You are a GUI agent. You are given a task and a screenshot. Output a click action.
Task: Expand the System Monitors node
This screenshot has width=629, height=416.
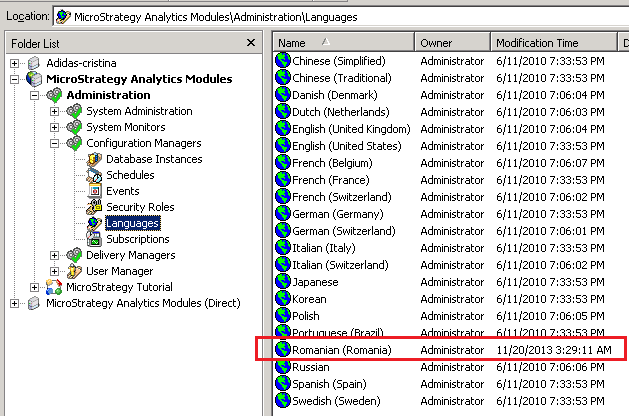click(54, 127)
